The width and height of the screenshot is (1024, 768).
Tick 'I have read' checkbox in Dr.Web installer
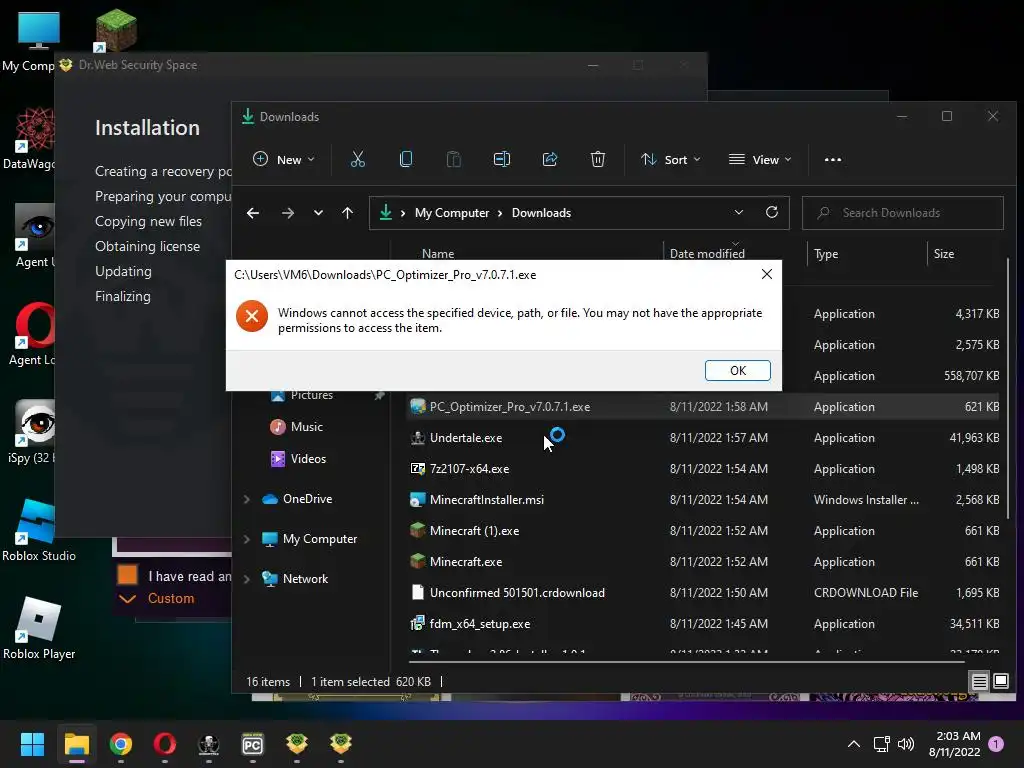pos(127,575)
